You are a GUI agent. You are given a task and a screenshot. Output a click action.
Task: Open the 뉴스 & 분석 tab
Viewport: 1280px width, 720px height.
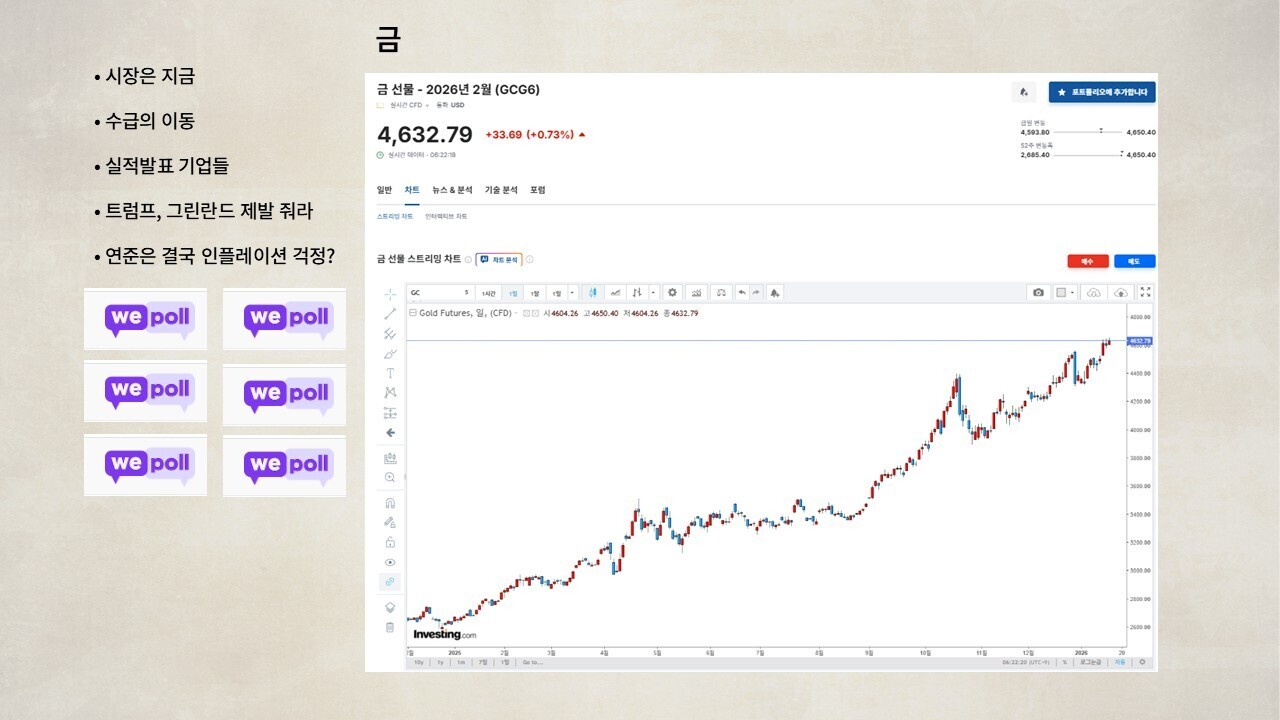pyautogui.click(x=451, y=190)
